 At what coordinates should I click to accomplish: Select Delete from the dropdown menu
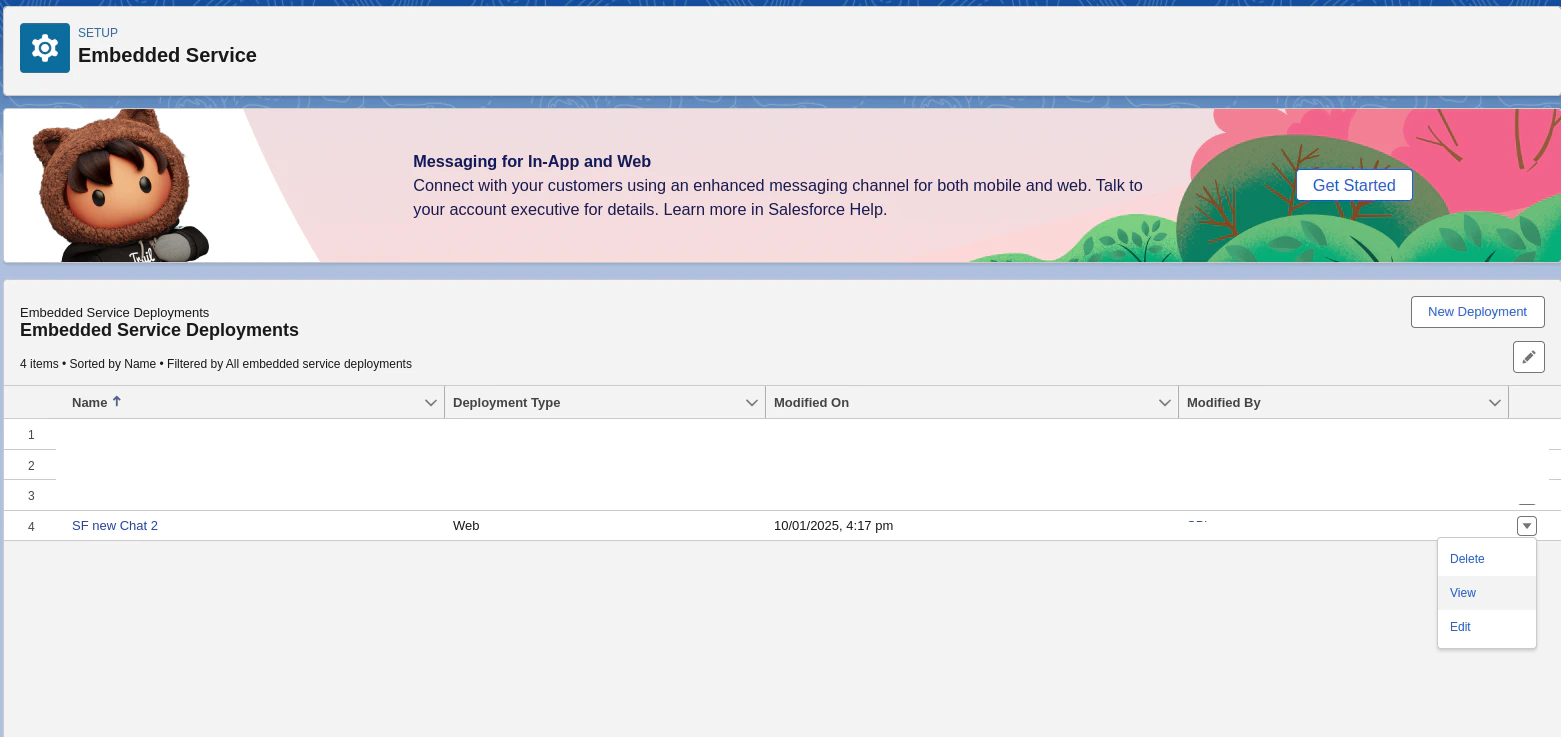pos(1466,558)
